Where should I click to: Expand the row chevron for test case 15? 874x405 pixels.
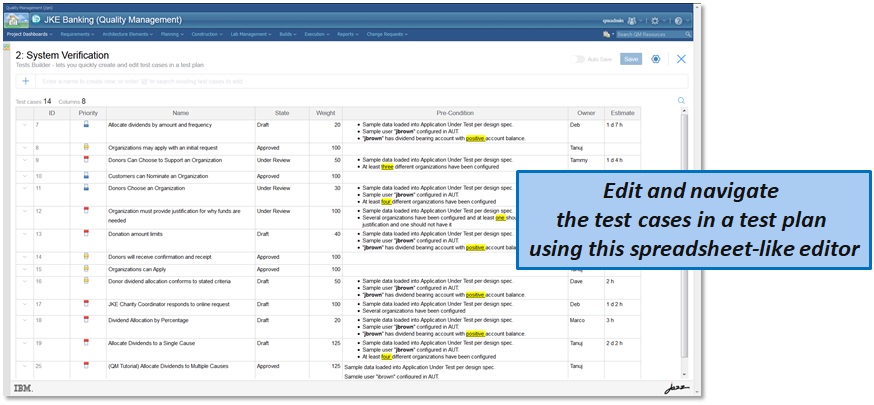(25, 269)
